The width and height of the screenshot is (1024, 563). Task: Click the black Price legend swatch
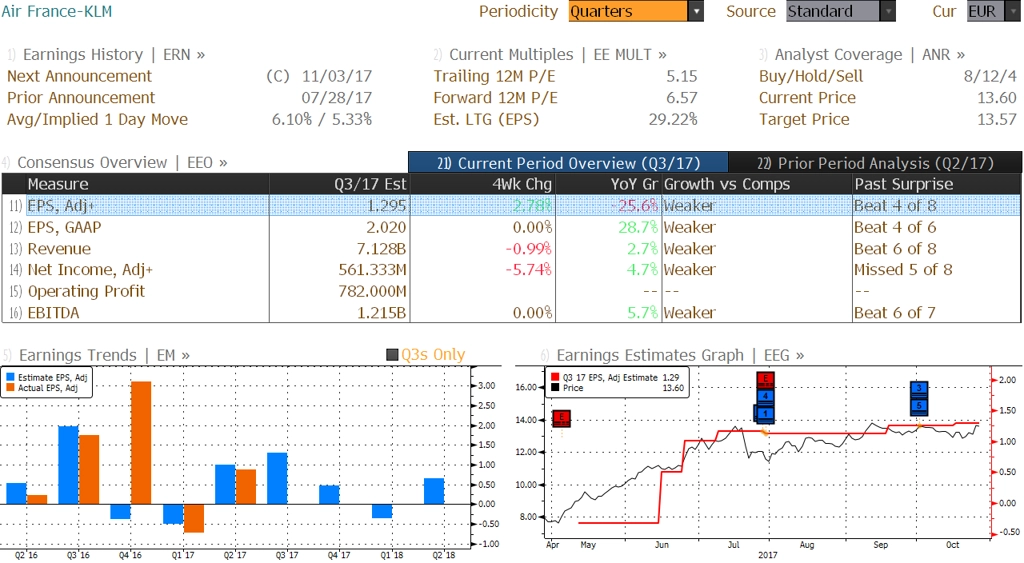pos(555,388)
